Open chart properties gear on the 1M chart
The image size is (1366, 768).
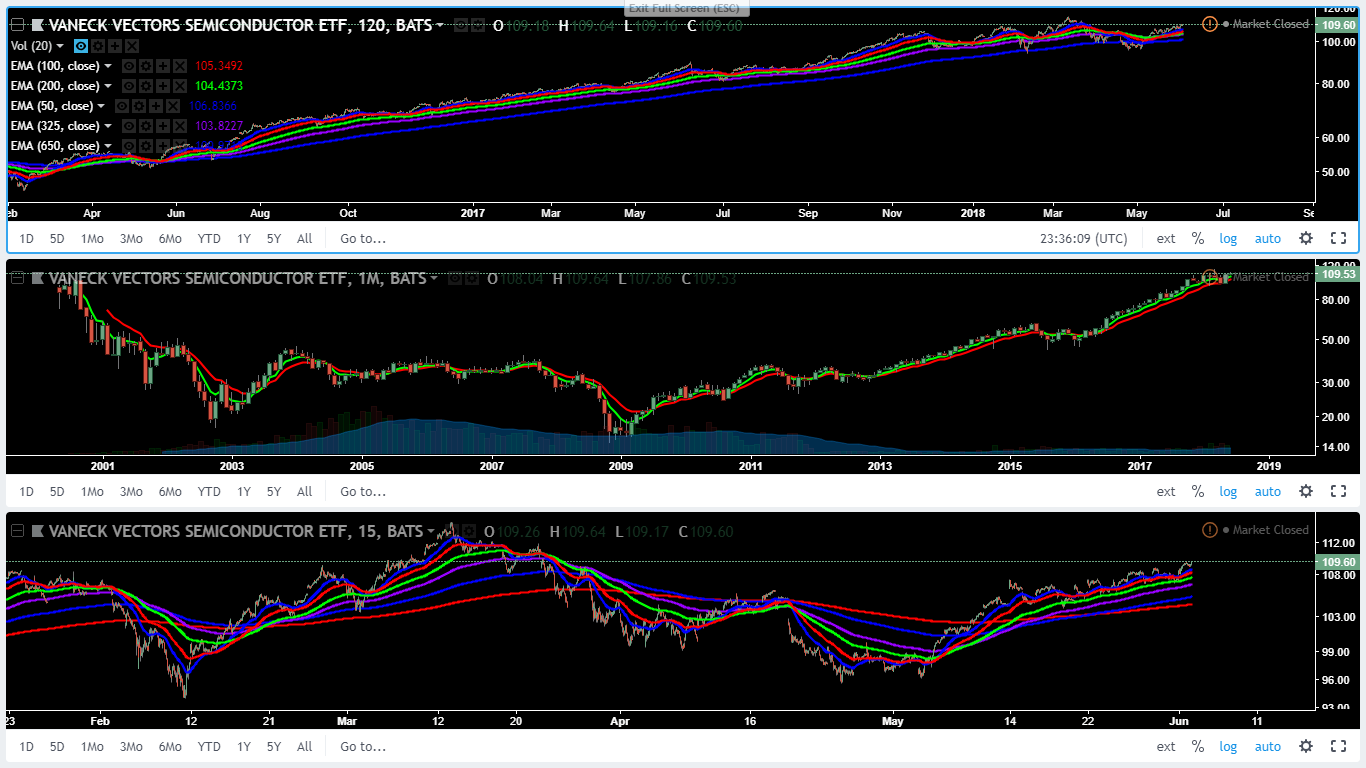pos(1305,491)
